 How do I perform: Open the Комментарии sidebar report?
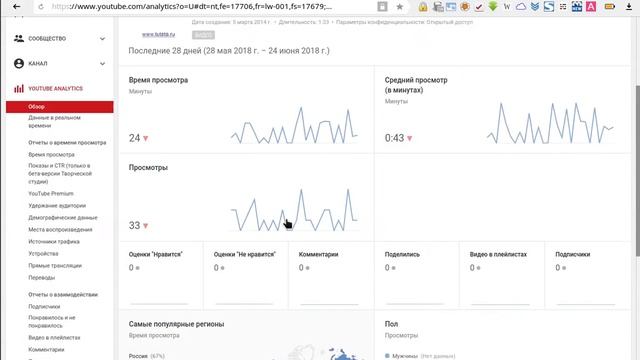(x=47, y=349)
